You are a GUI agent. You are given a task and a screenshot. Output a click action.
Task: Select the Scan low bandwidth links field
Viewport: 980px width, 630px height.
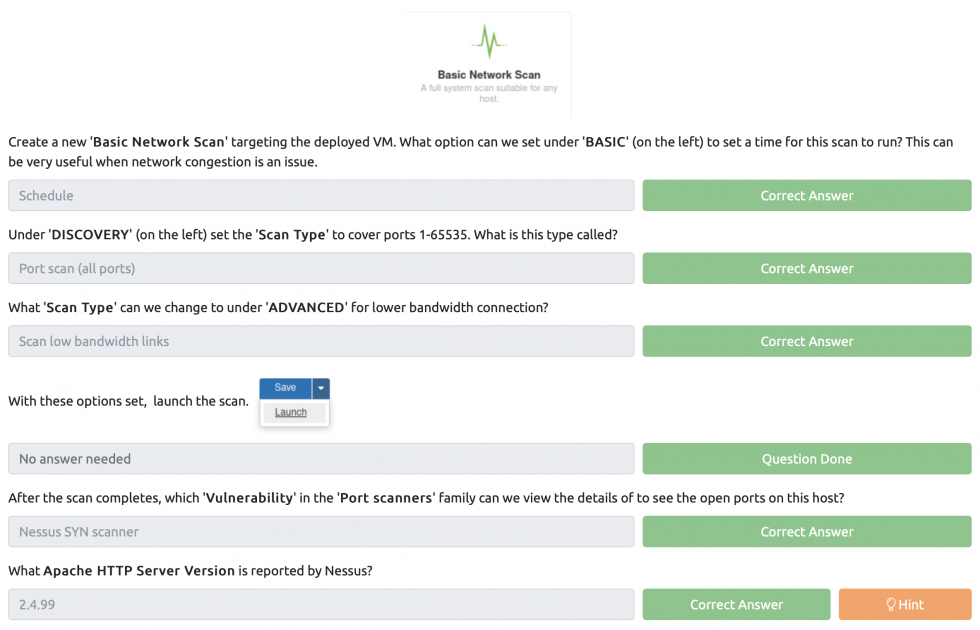point(321,341)
